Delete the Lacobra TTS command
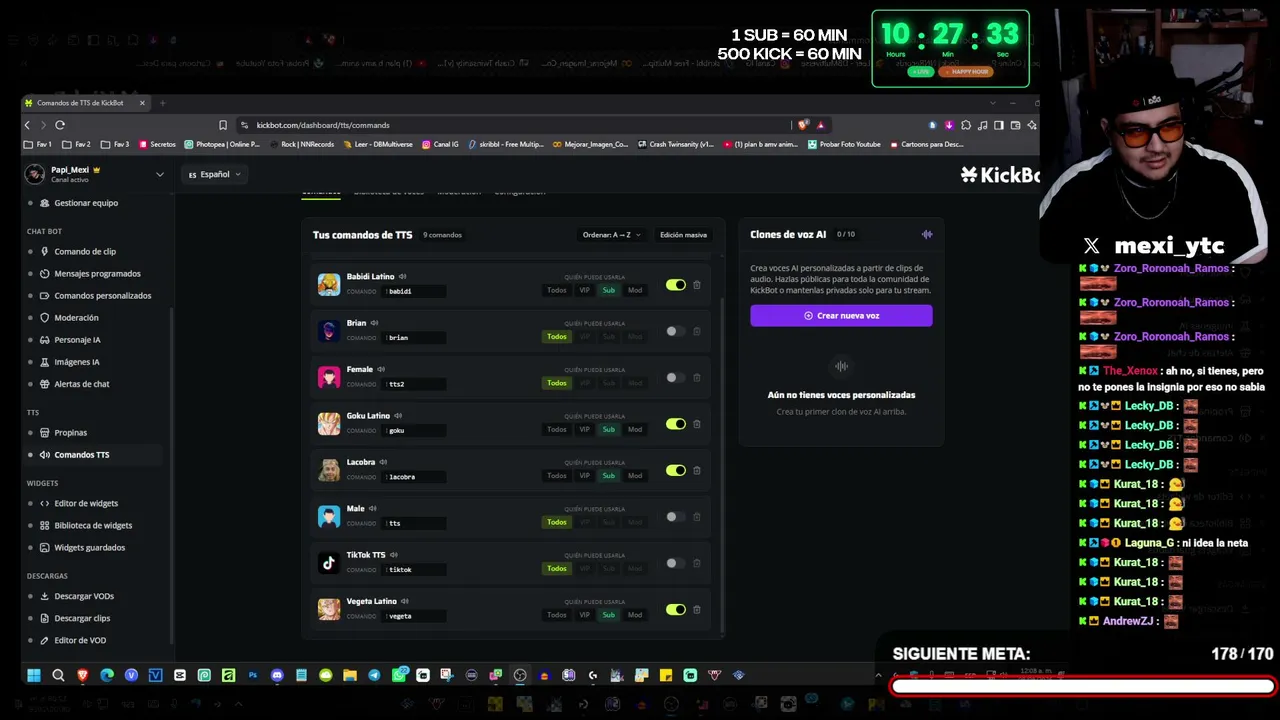 coord(697,470)
